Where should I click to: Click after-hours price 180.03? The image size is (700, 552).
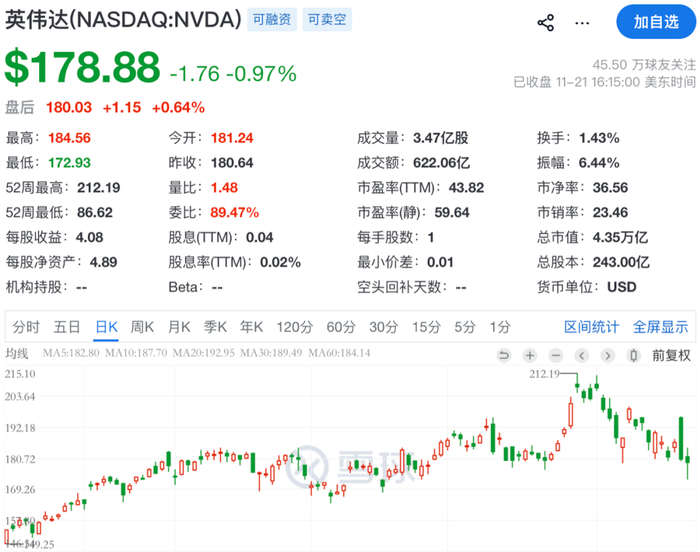[x=69, y=108]
